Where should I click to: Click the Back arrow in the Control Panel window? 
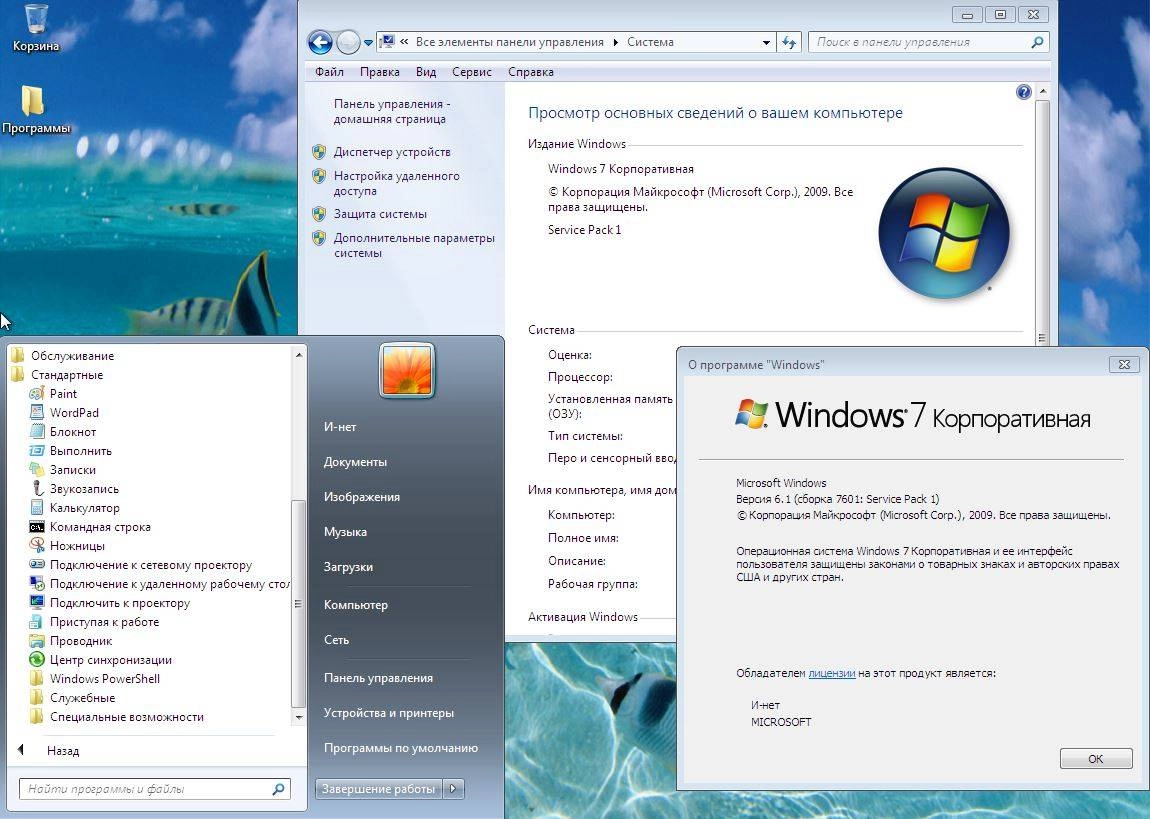(x=320, y=43)
